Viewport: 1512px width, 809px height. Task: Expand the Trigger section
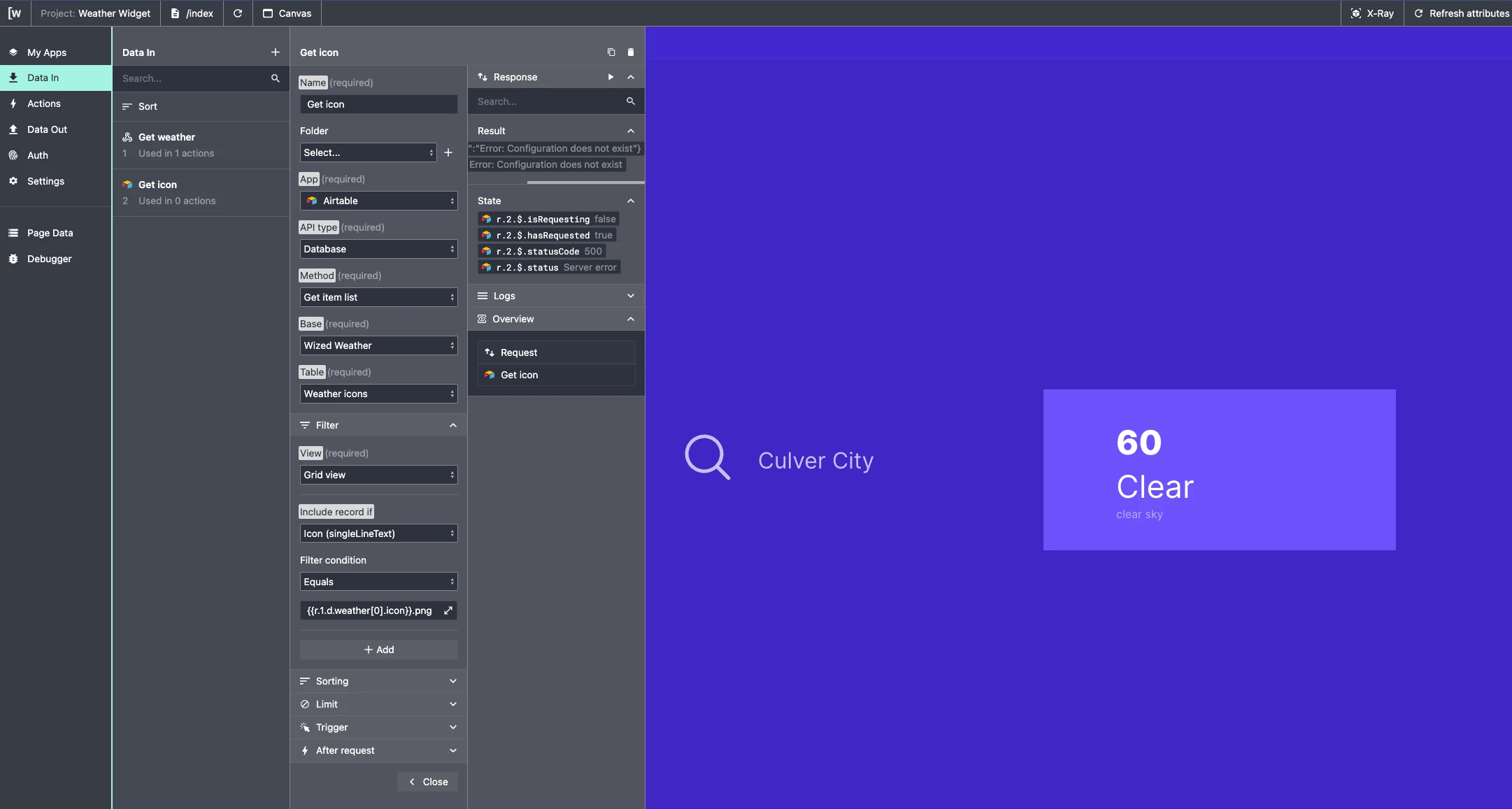378,727
